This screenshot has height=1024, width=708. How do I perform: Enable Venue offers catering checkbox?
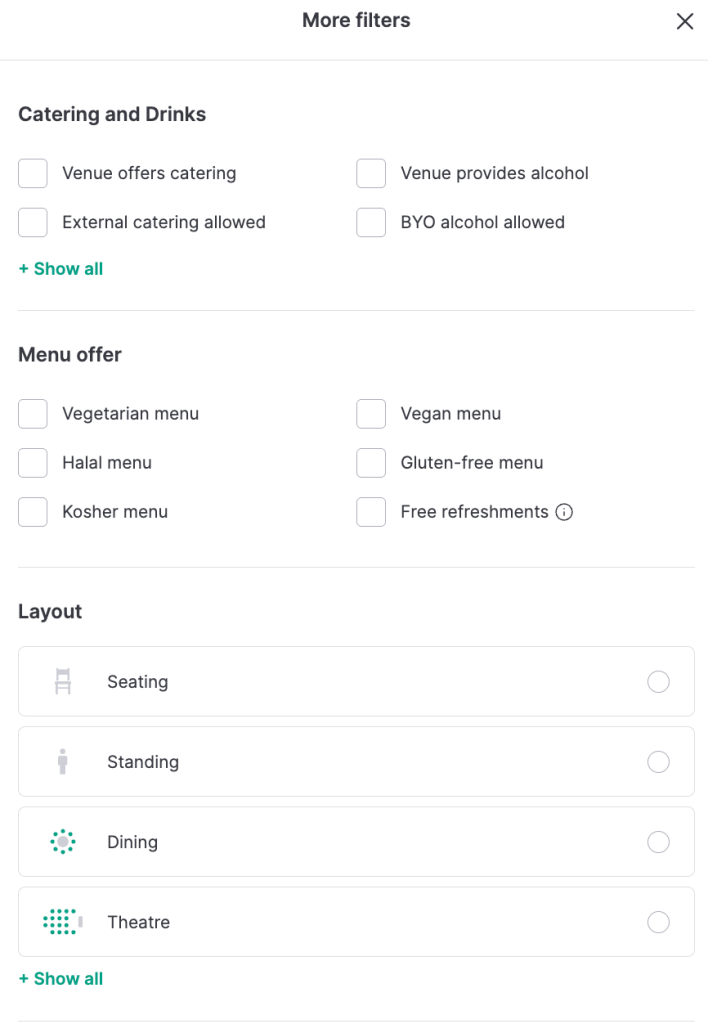point(33,173)
